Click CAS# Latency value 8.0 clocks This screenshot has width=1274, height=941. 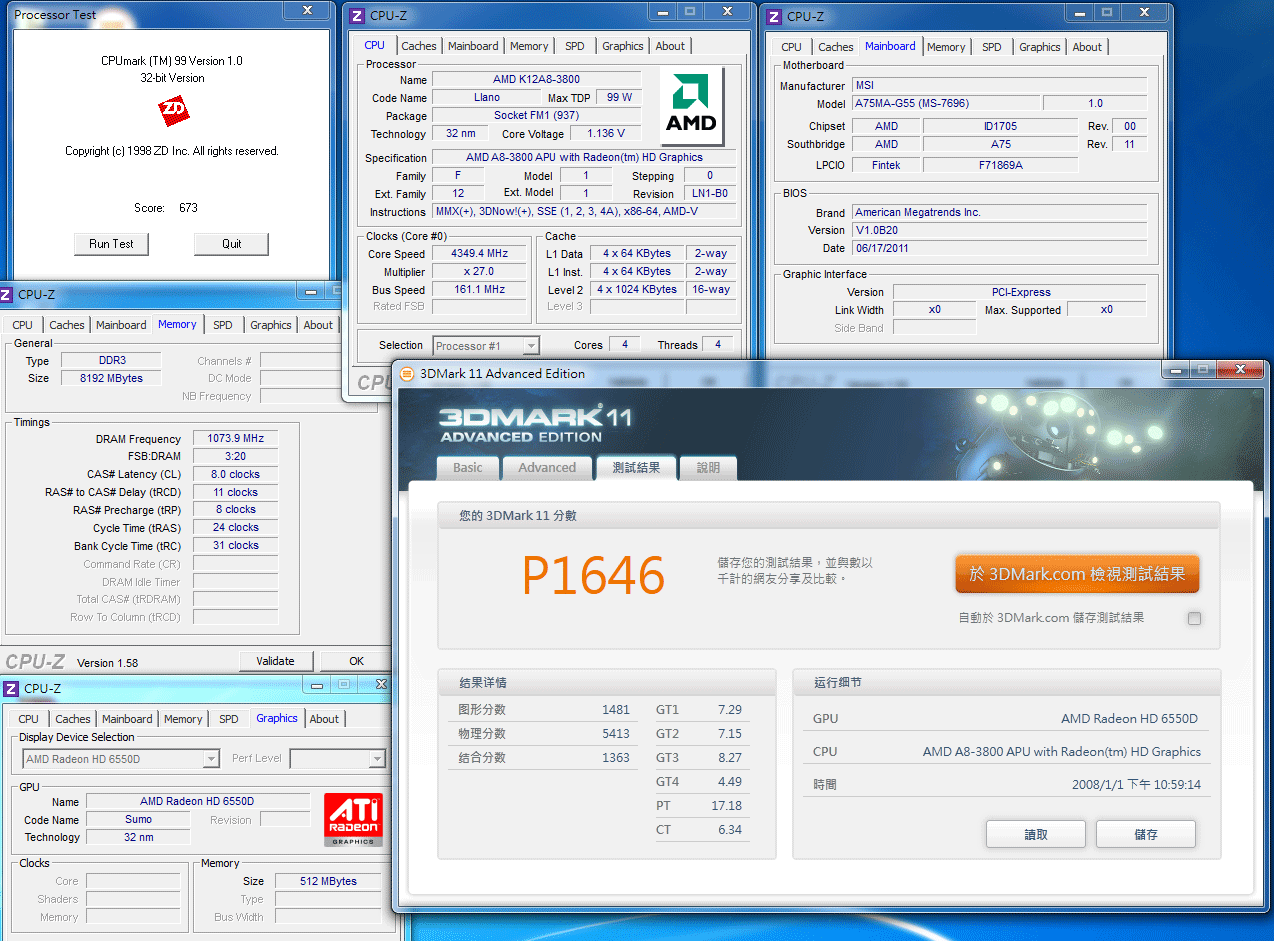[x=236, y=475]
